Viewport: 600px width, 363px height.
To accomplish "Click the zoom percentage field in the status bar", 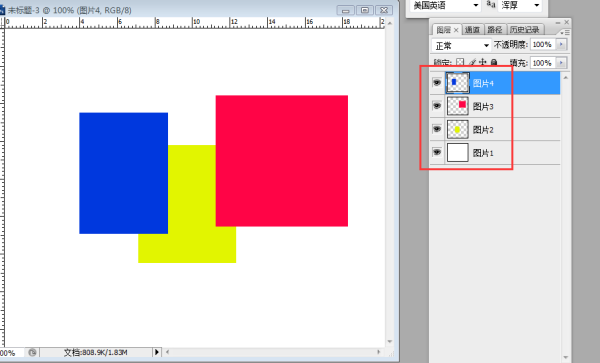I will pyautogui.click(x=11, y=353).
